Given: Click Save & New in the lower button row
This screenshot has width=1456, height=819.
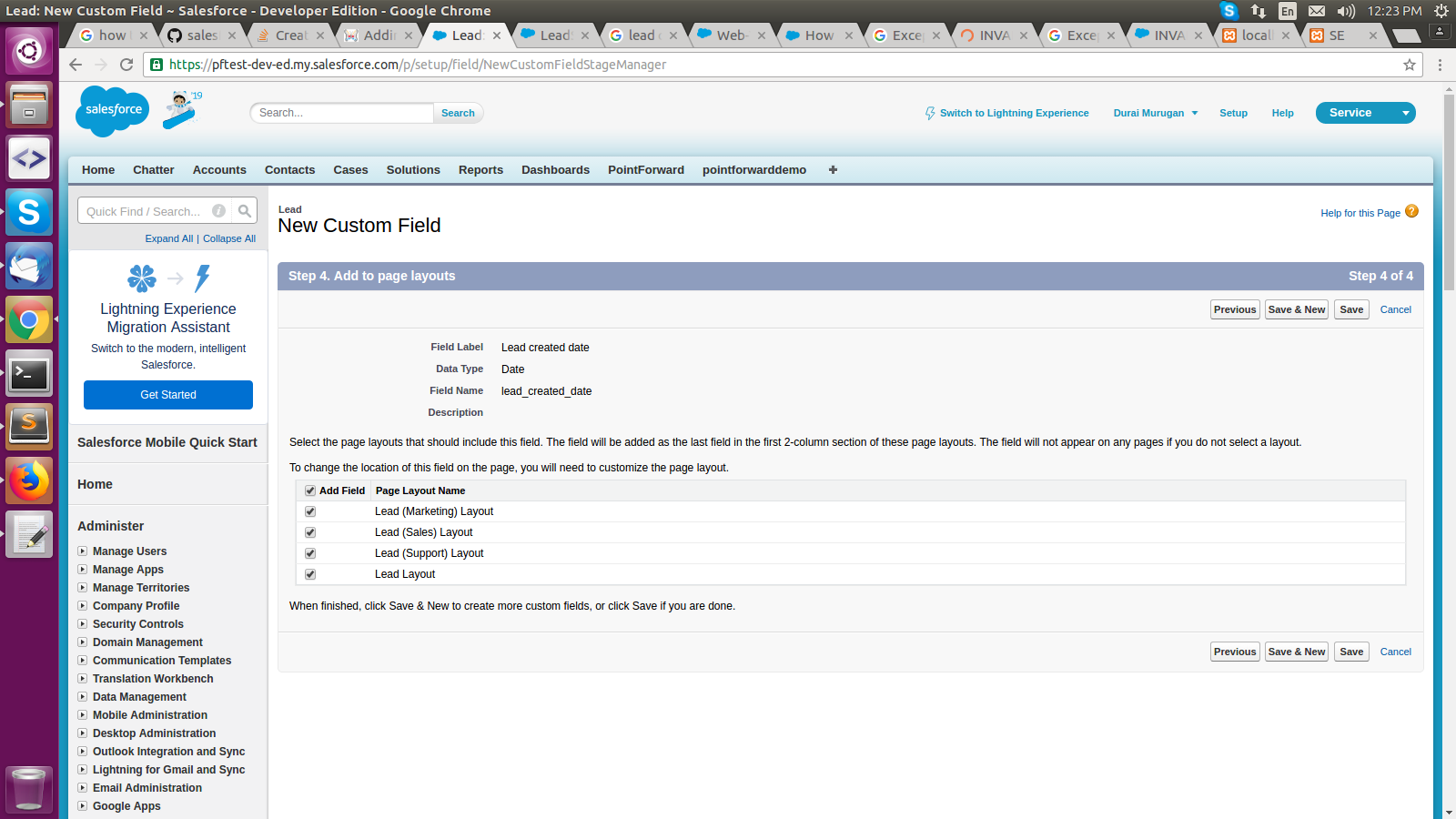Looking at the screenshot, I should [x=1297, y=652].
